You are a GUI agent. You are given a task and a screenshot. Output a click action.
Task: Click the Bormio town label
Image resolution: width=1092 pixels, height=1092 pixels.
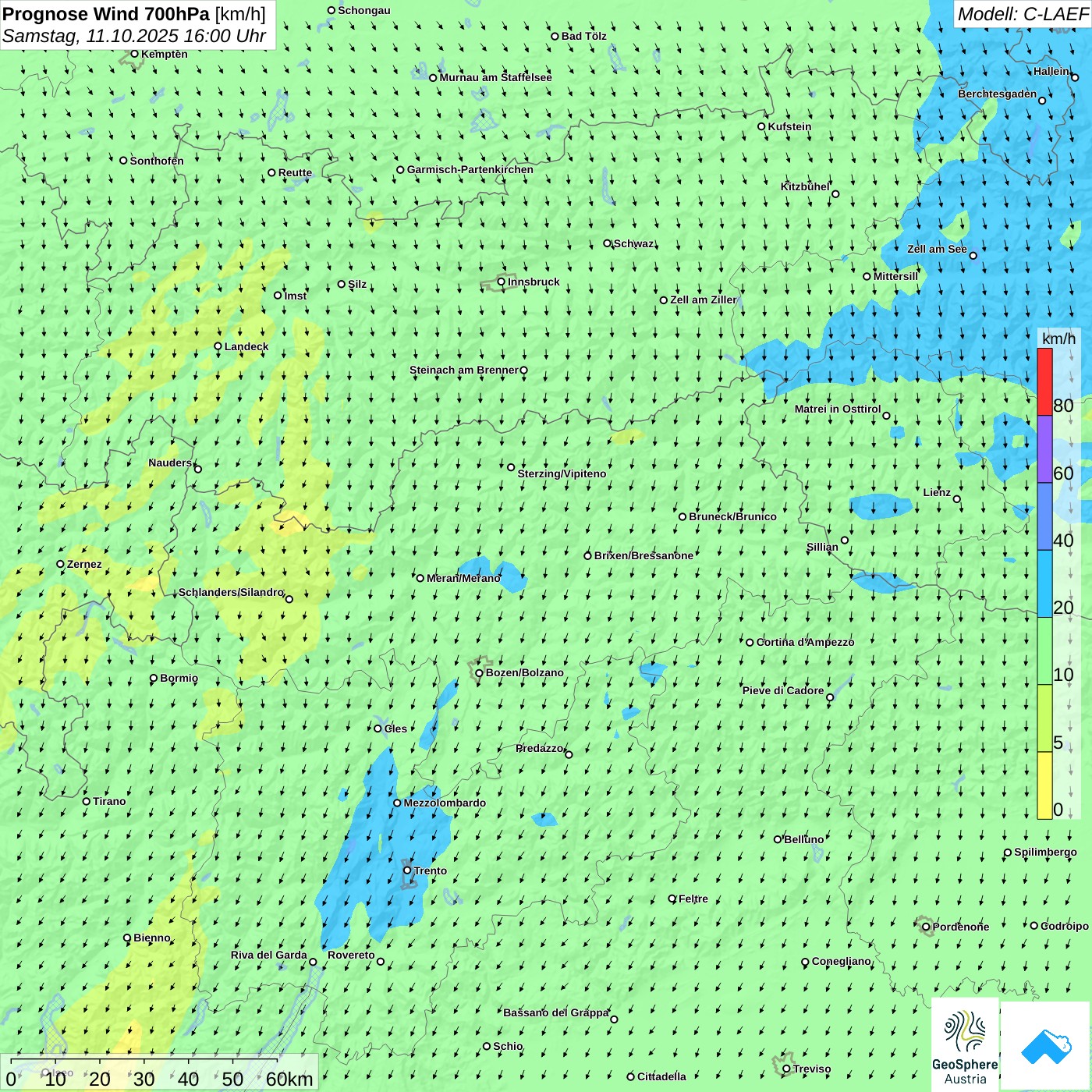tap(179, 678)
